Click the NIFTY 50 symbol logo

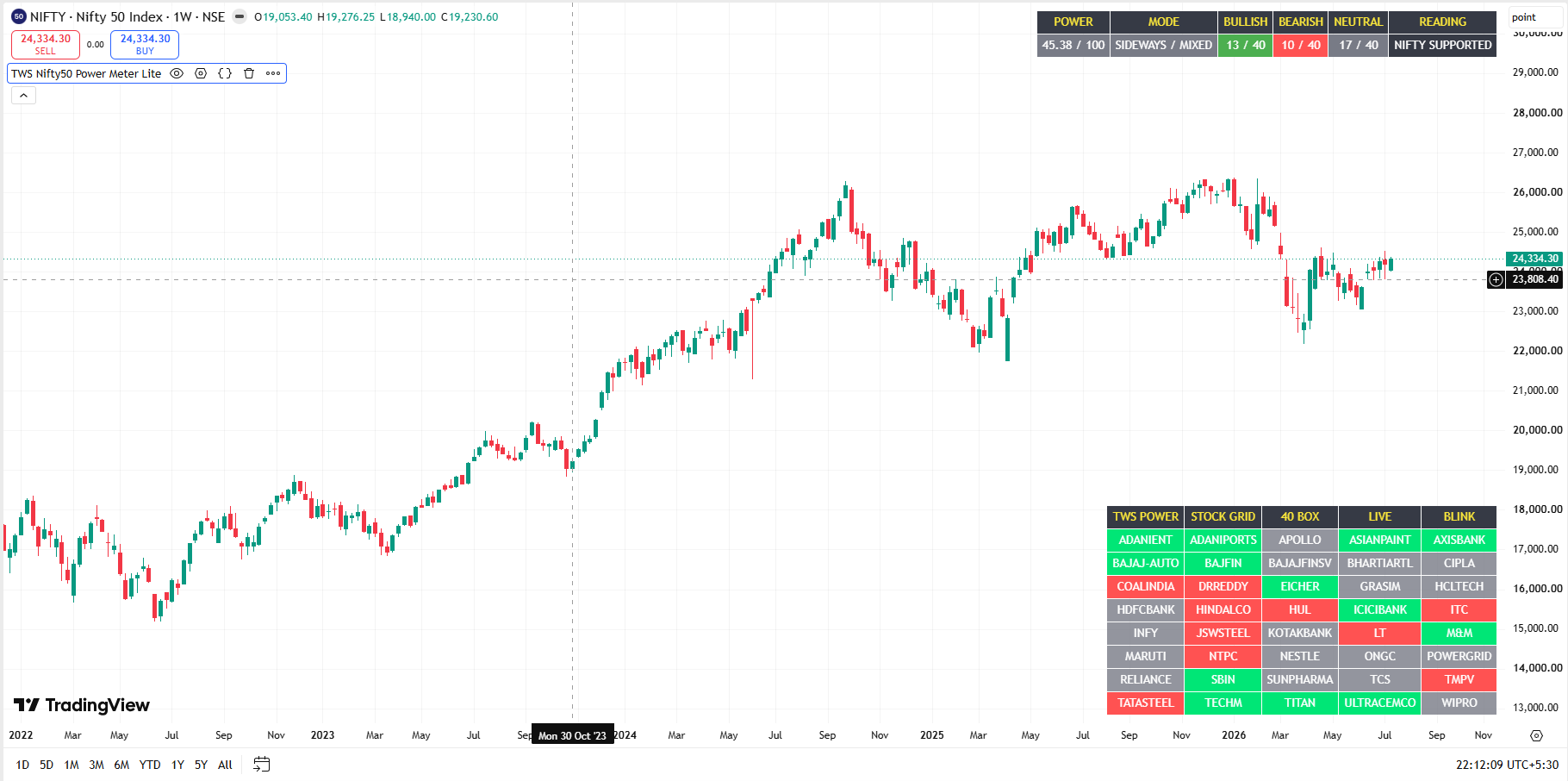click(19, 16)
